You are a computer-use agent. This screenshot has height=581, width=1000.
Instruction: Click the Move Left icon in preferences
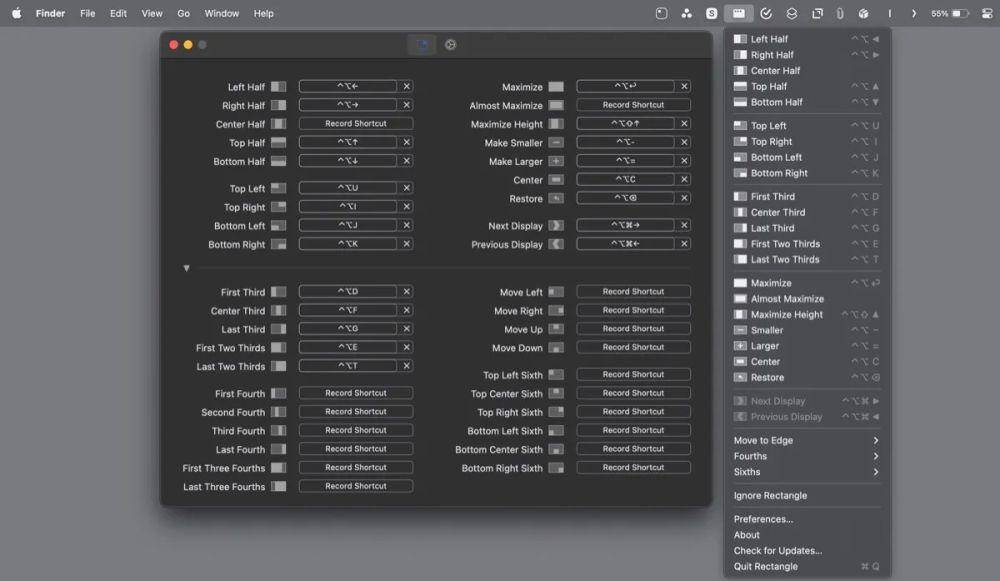(556, 292)
